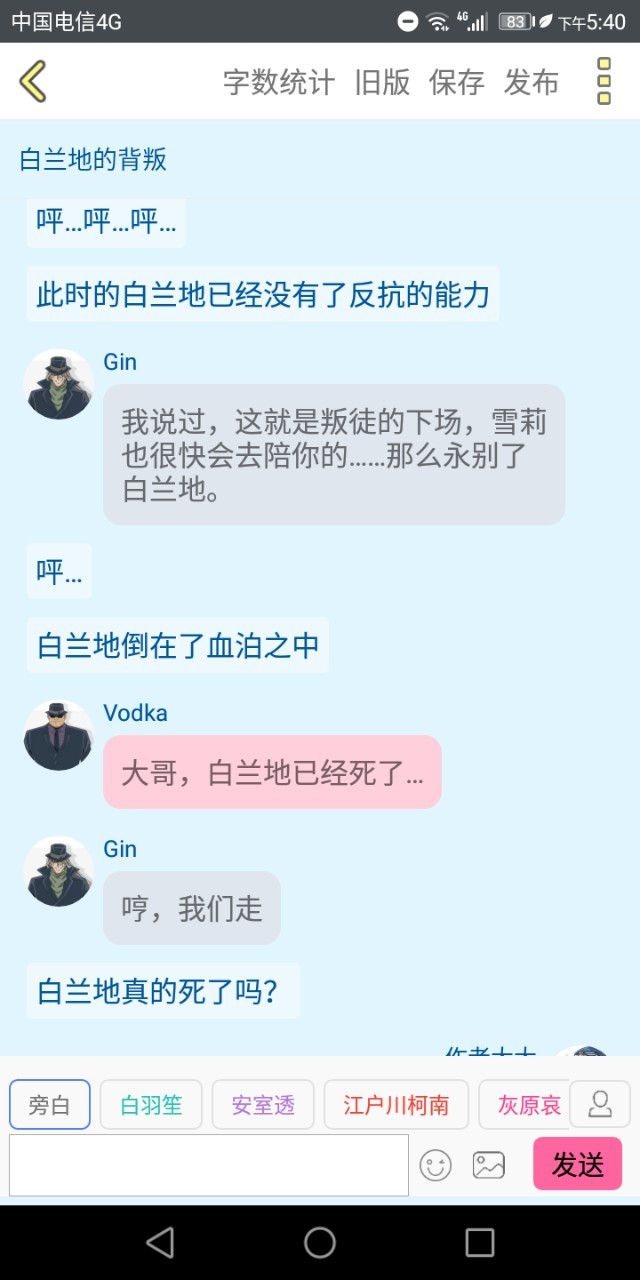Open the character manager person icon
The image size is (640, 1280).
tap(600, 1104)
